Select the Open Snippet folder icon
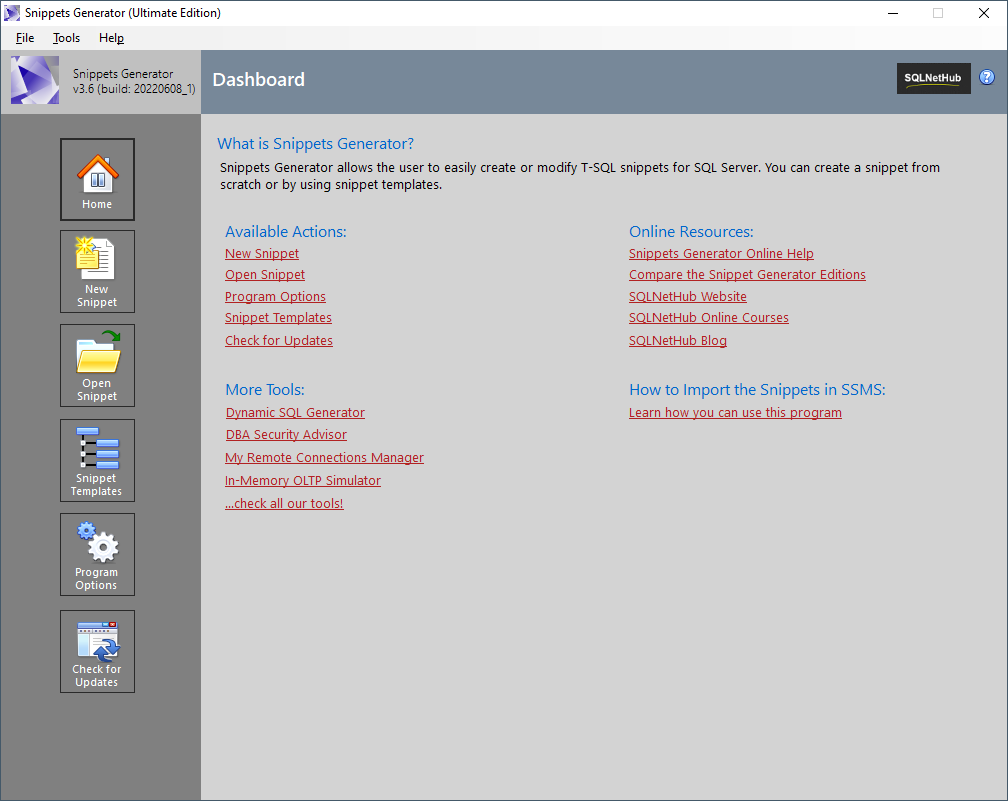Image resolution: width=1008 pixels, height=801 pixels. click(x=98, y=365)
